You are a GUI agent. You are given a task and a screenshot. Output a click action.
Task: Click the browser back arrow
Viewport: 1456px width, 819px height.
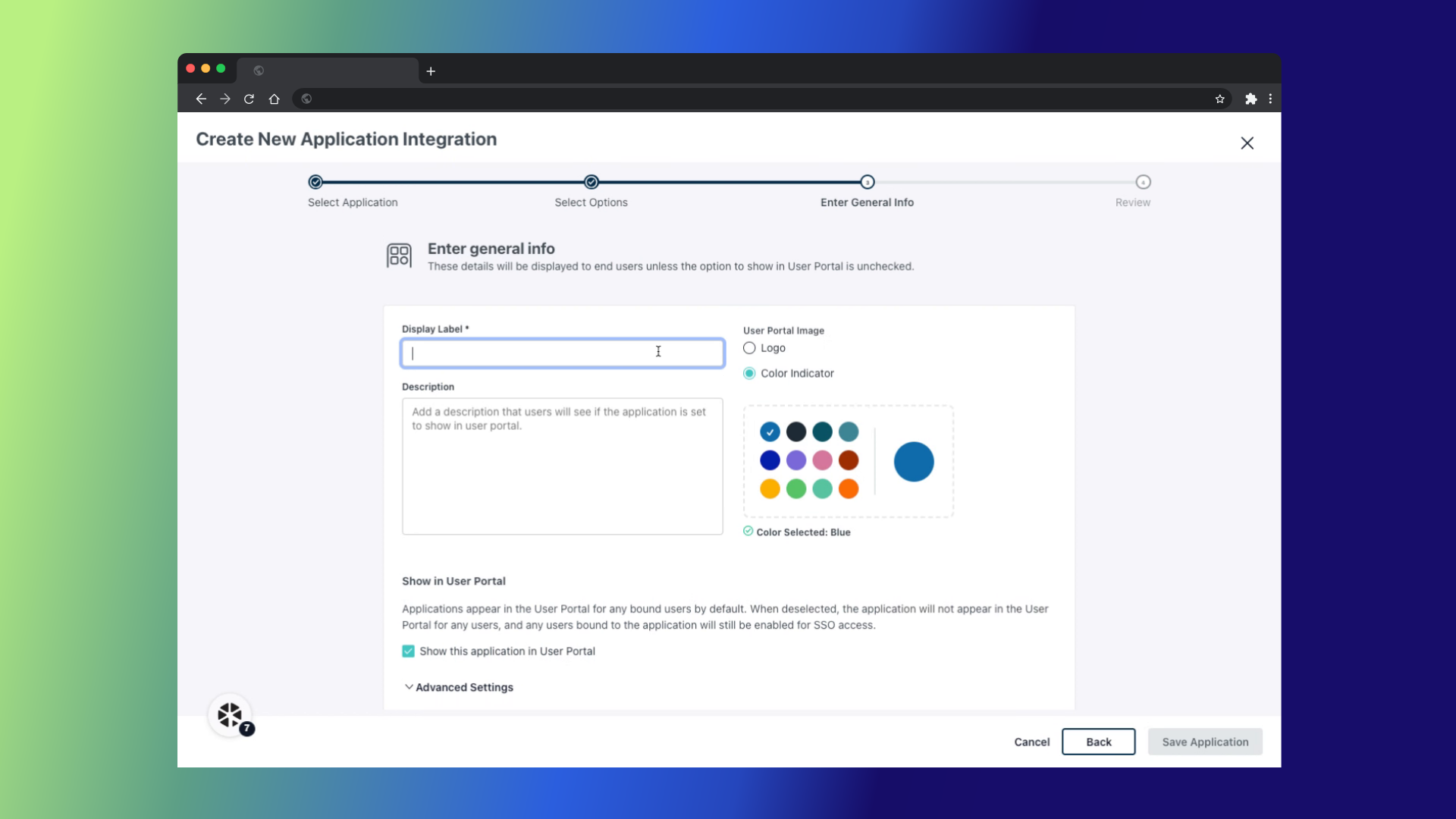pyautogui.click(x=201, y=99)
